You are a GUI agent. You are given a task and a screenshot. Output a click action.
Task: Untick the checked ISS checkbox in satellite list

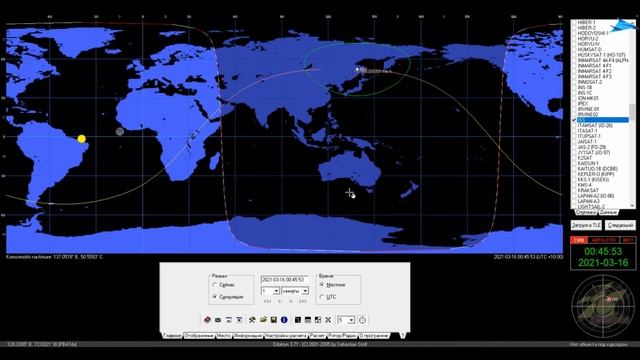coord(574,120)
